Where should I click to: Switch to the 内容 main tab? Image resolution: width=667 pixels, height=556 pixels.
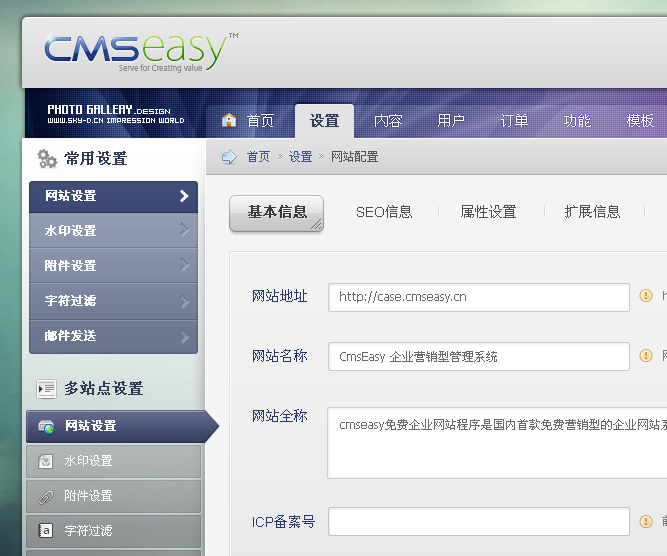(388, 121)
